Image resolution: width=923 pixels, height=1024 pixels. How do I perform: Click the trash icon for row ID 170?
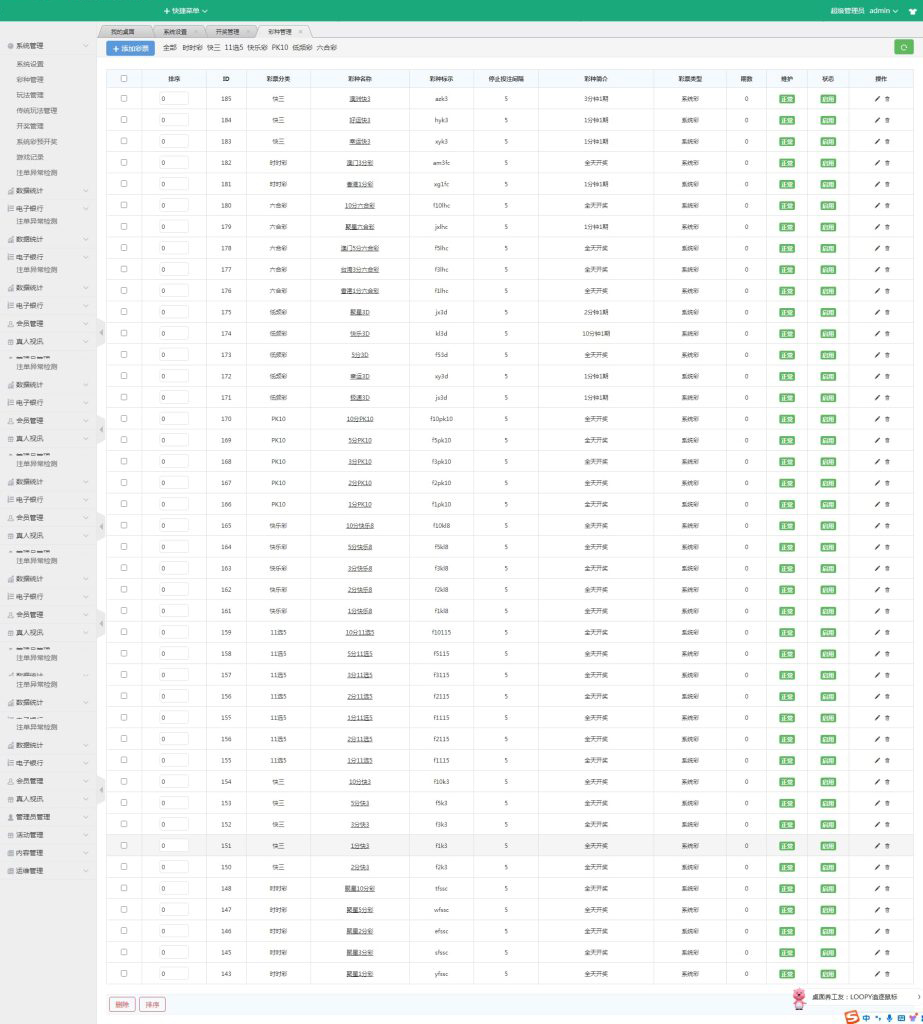(x=887, y=419)
